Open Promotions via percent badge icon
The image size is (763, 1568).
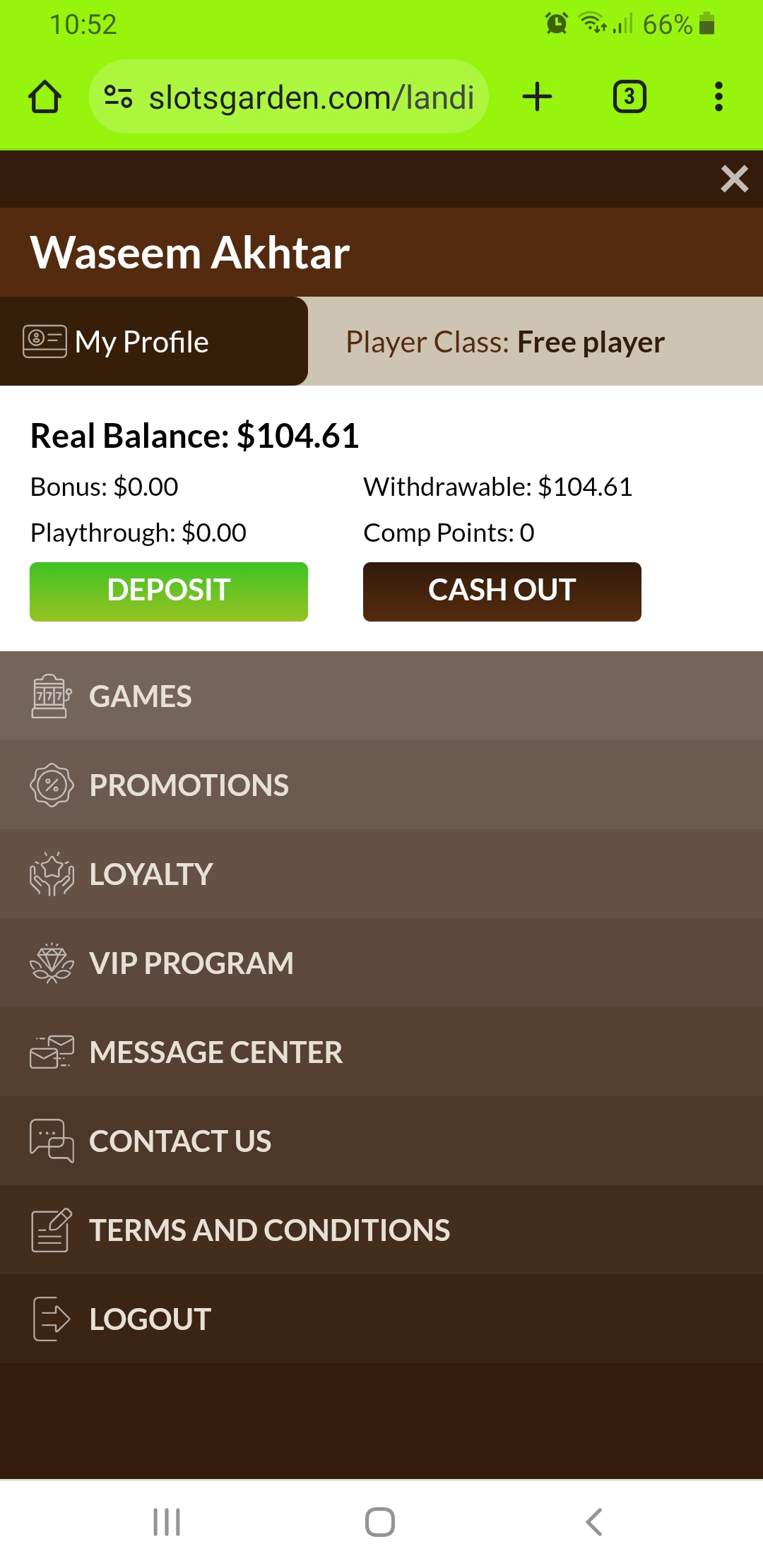click(x=52, y=785)
